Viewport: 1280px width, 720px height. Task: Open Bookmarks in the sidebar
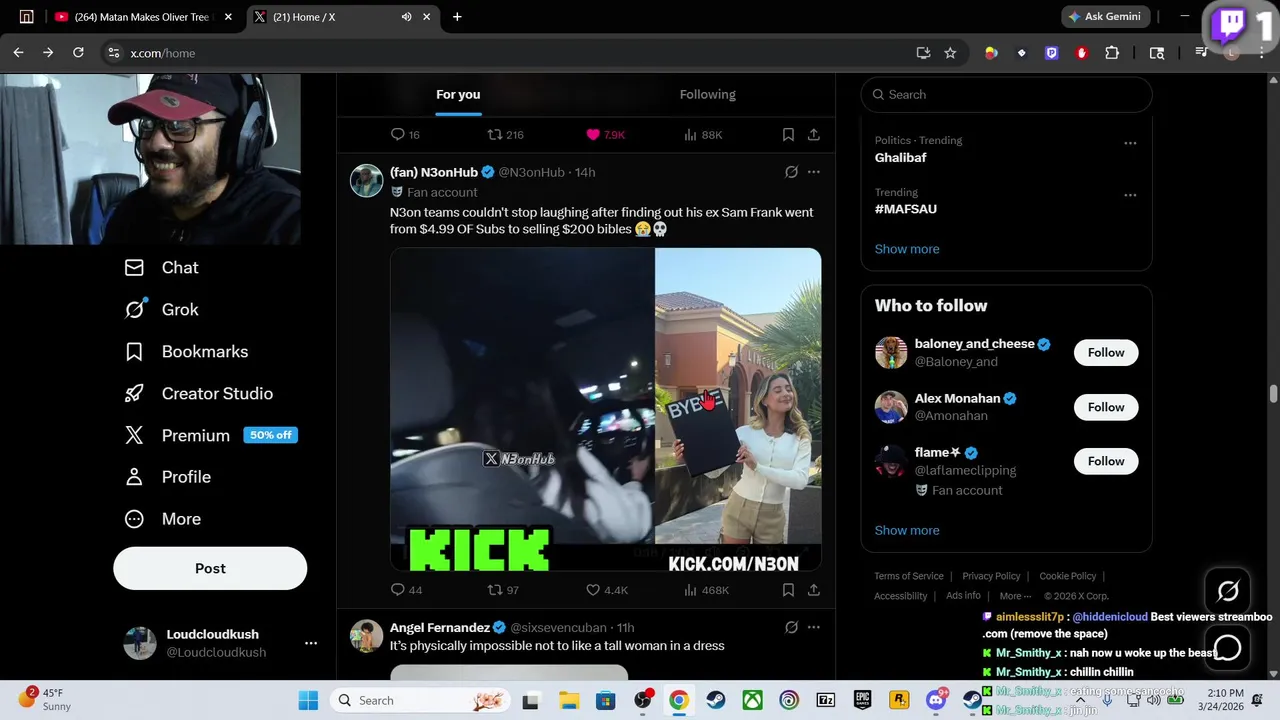click(x=186, y=352)
